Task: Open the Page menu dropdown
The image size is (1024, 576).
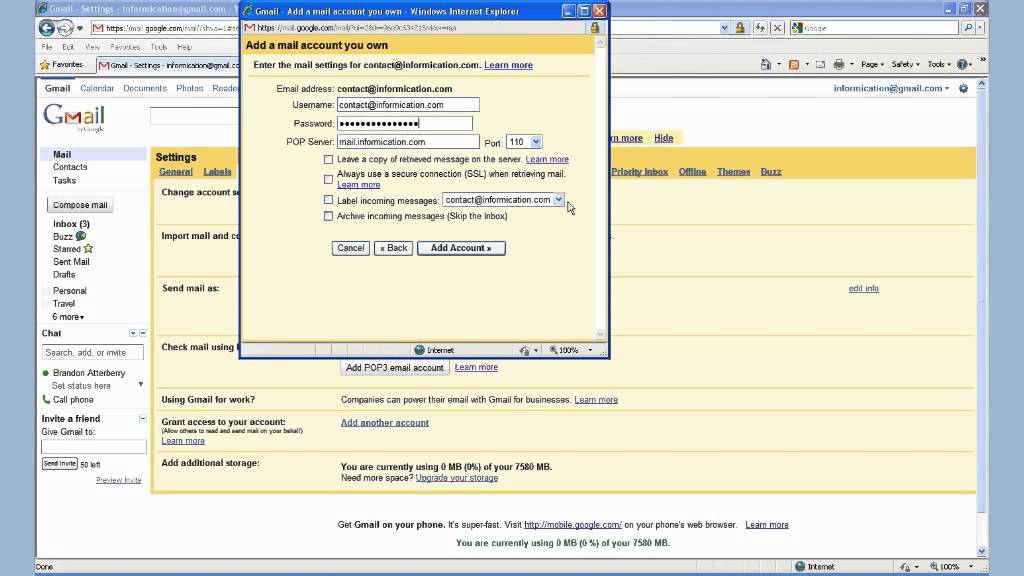Action: tap(872, 65)
